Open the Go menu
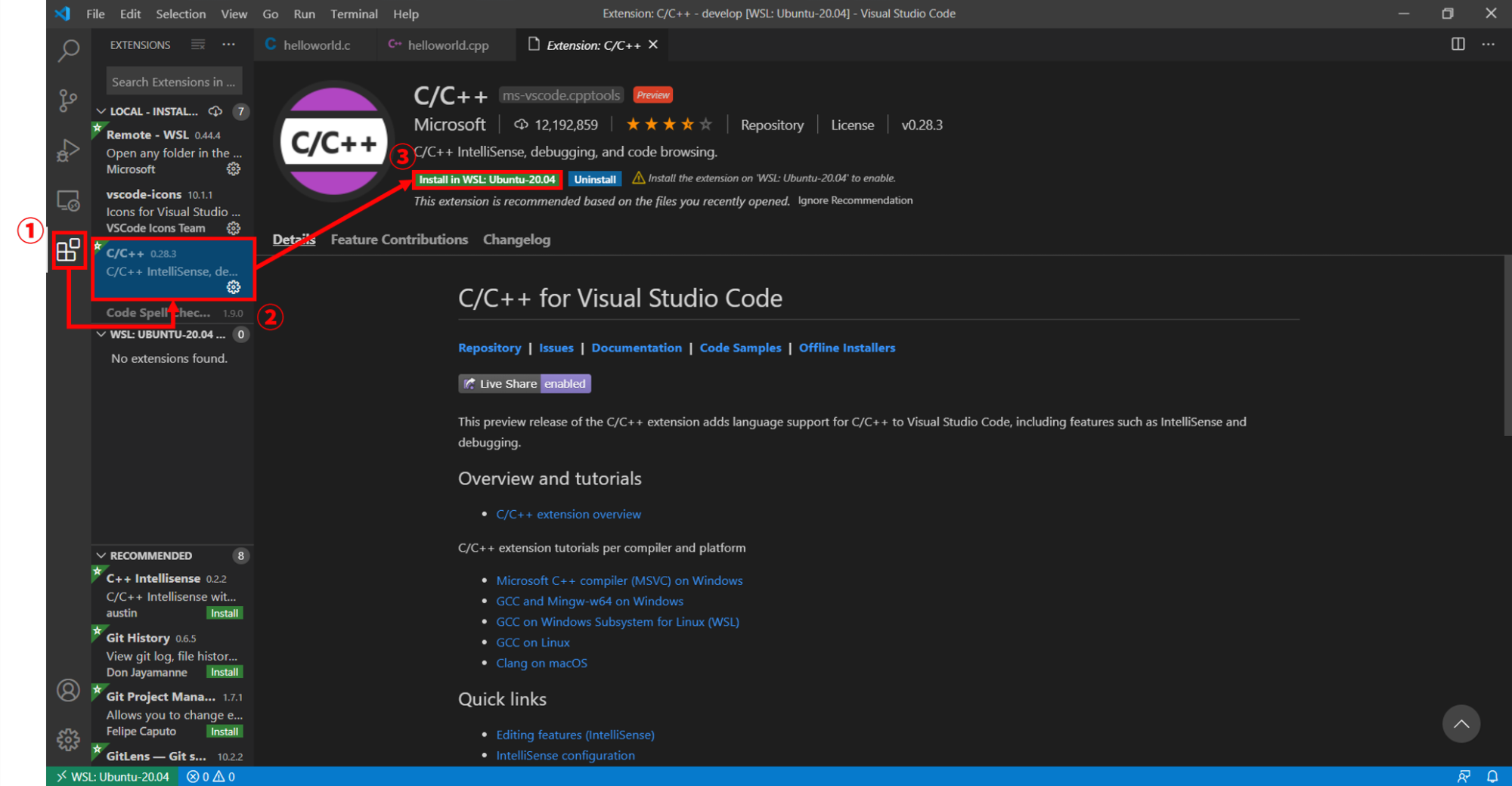This screenshot has height=786, width=1512. point(270,14)
